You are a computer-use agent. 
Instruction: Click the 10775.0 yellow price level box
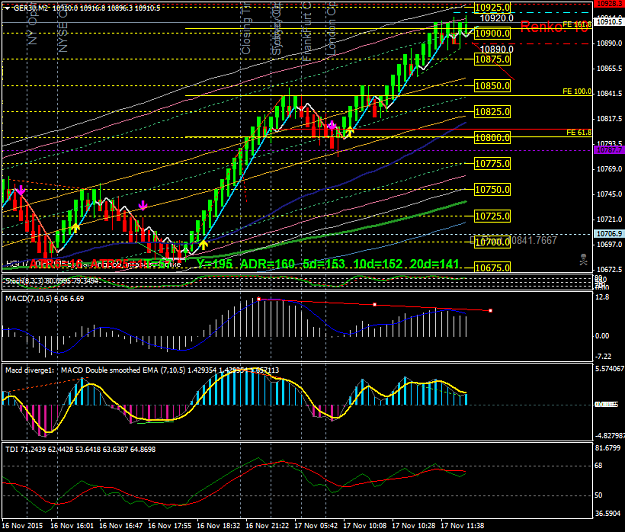pos(493,164)
